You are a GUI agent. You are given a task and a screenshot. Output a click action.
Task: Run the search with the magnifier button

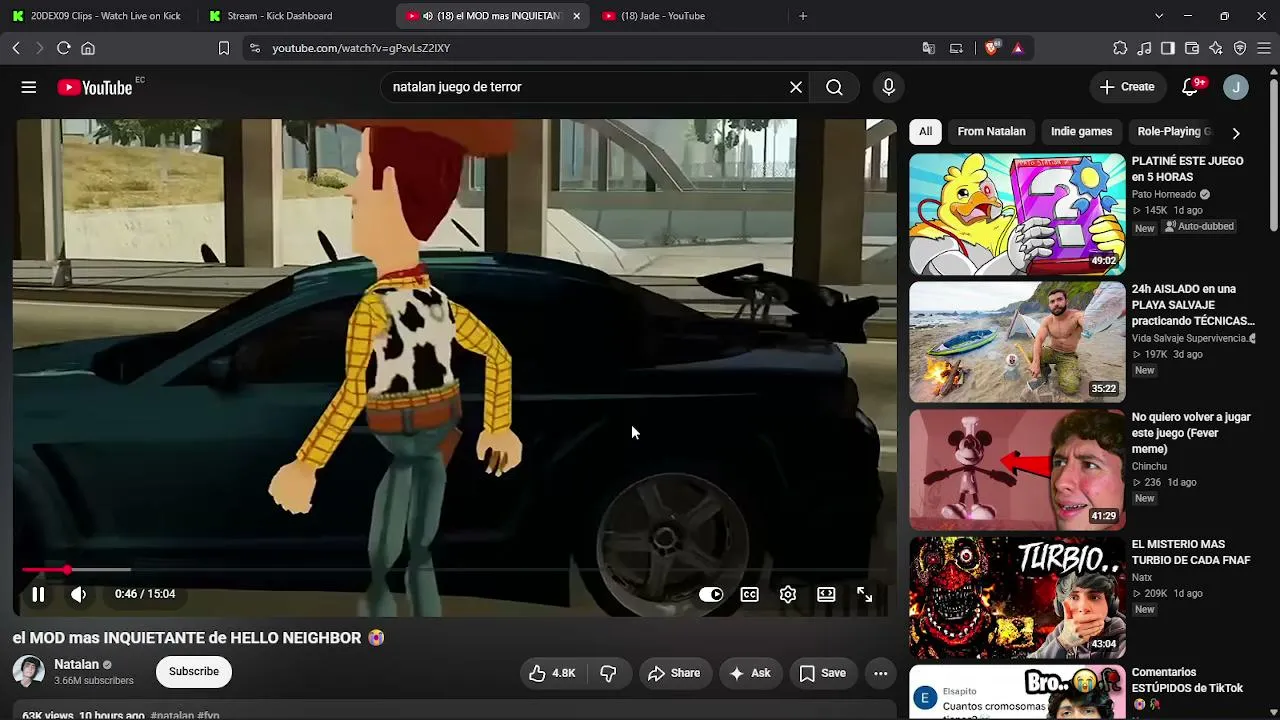coord(834,87)
